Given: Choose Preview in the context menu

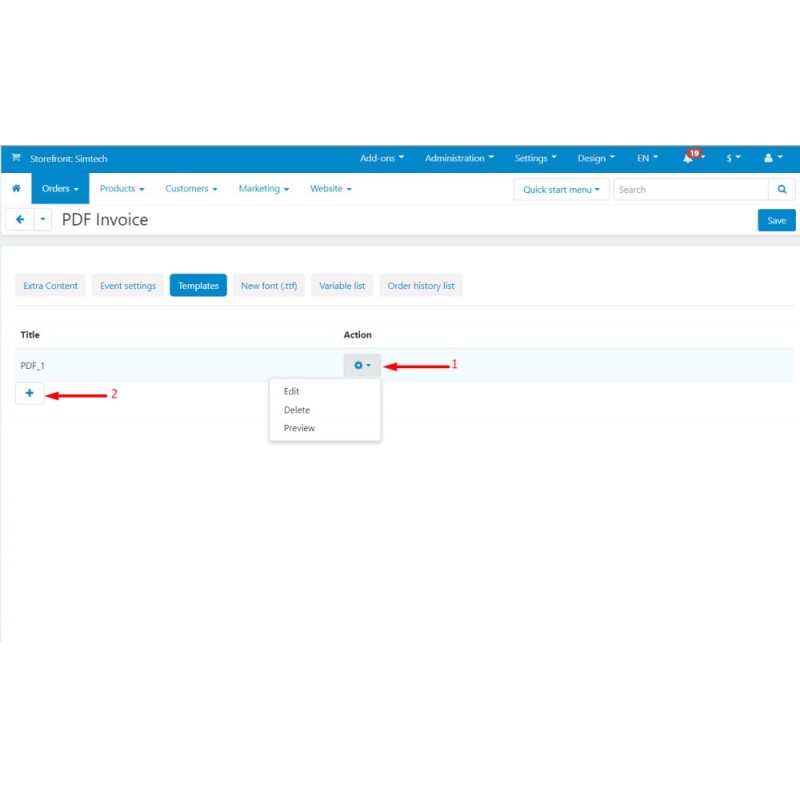Looking at the screenshot, I should coord(298,428).
